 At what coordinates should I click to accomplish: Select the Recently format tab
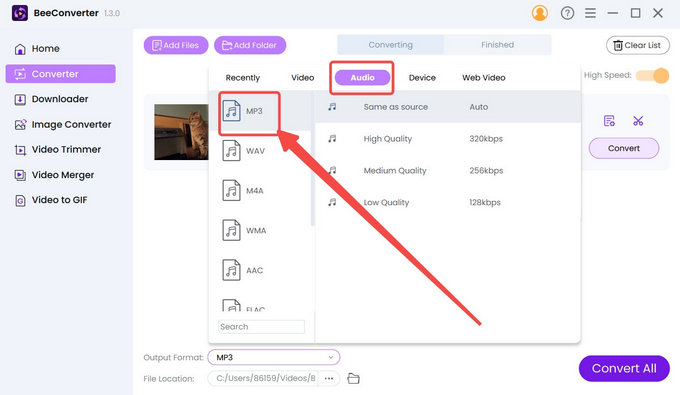click(242, 78)
